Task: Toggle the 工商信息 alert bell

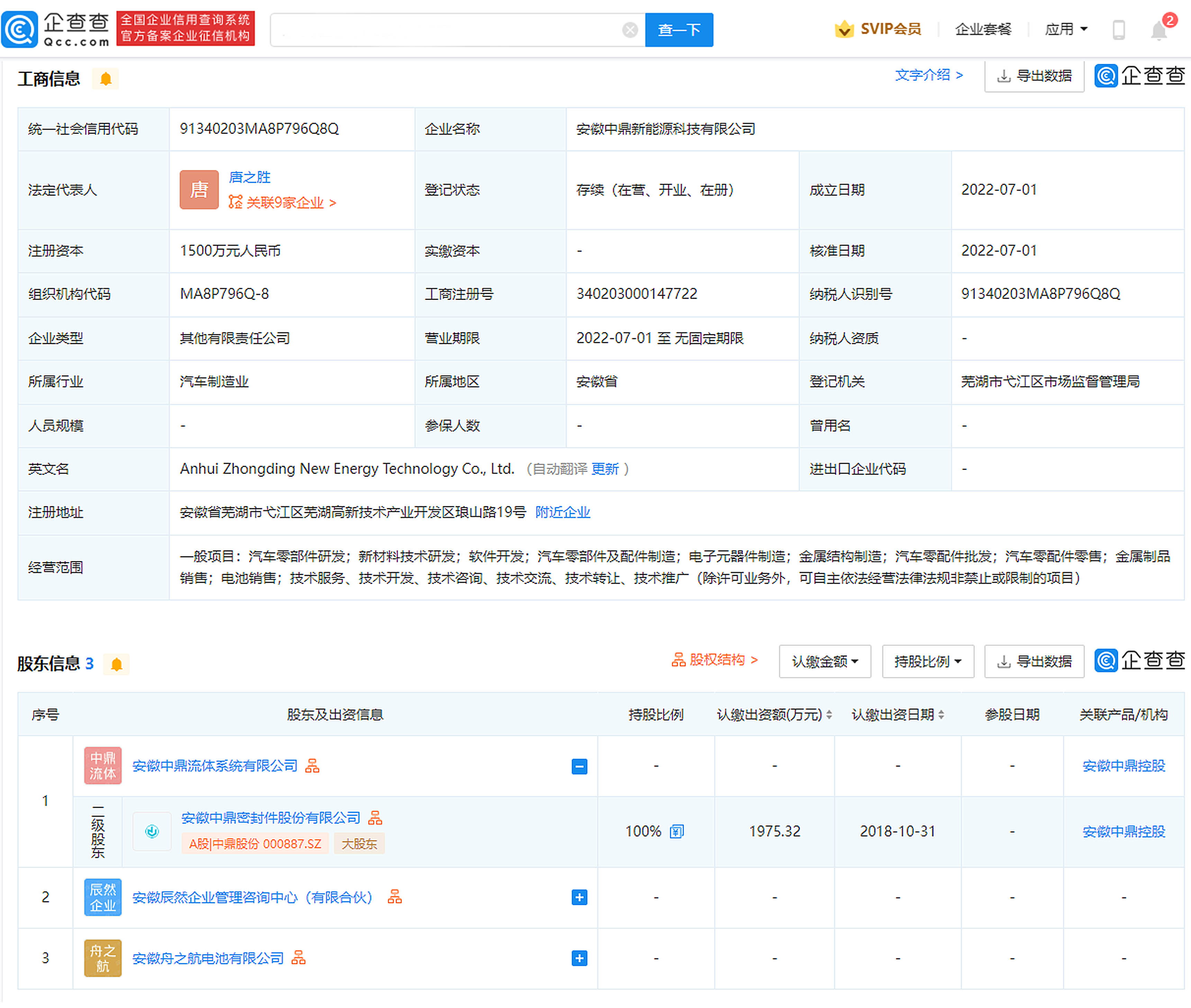Action: [106, 78]
